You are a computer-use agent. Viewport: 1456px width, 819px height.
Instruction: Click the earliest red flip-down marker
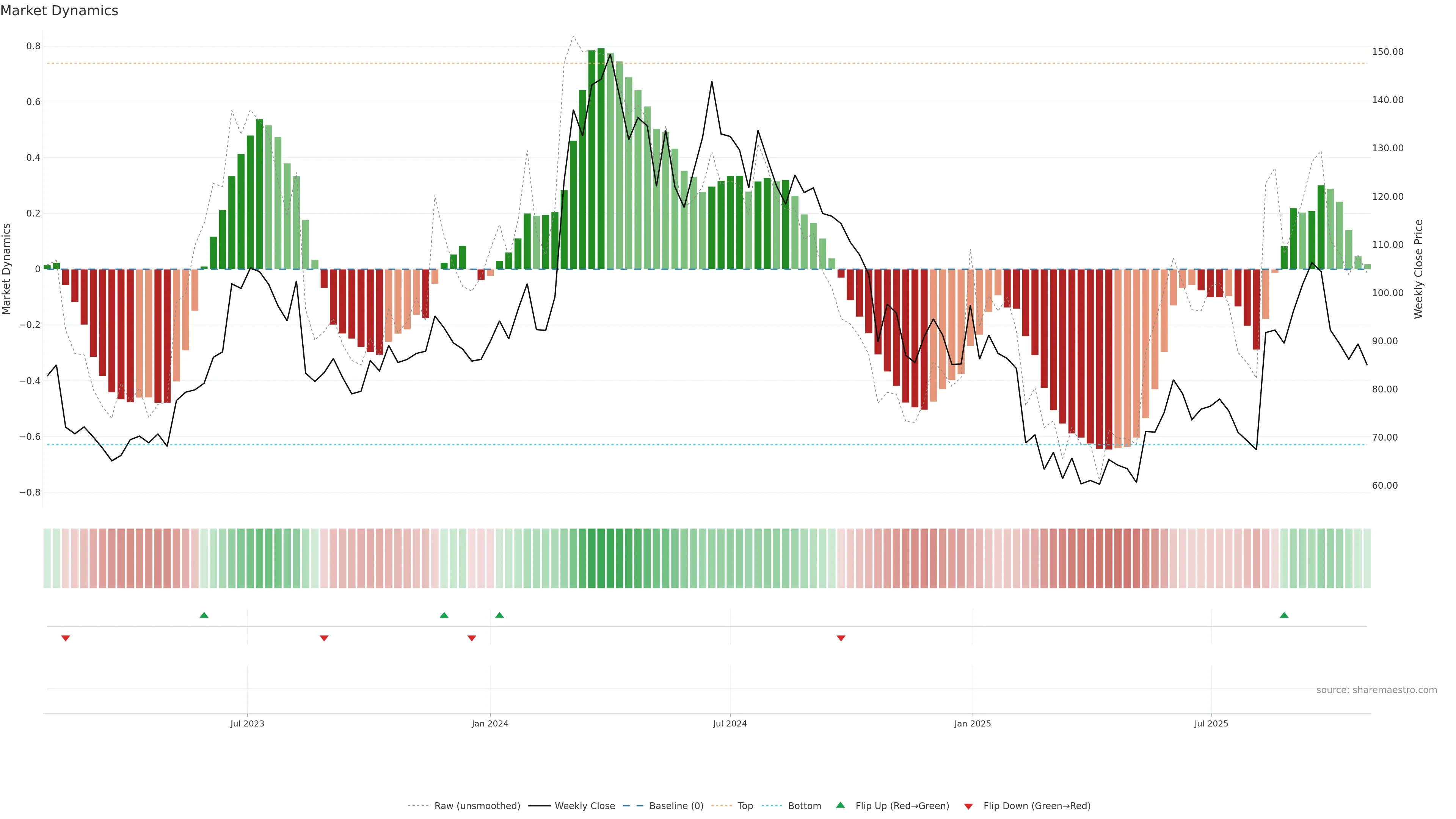click(x=66, y=638)
